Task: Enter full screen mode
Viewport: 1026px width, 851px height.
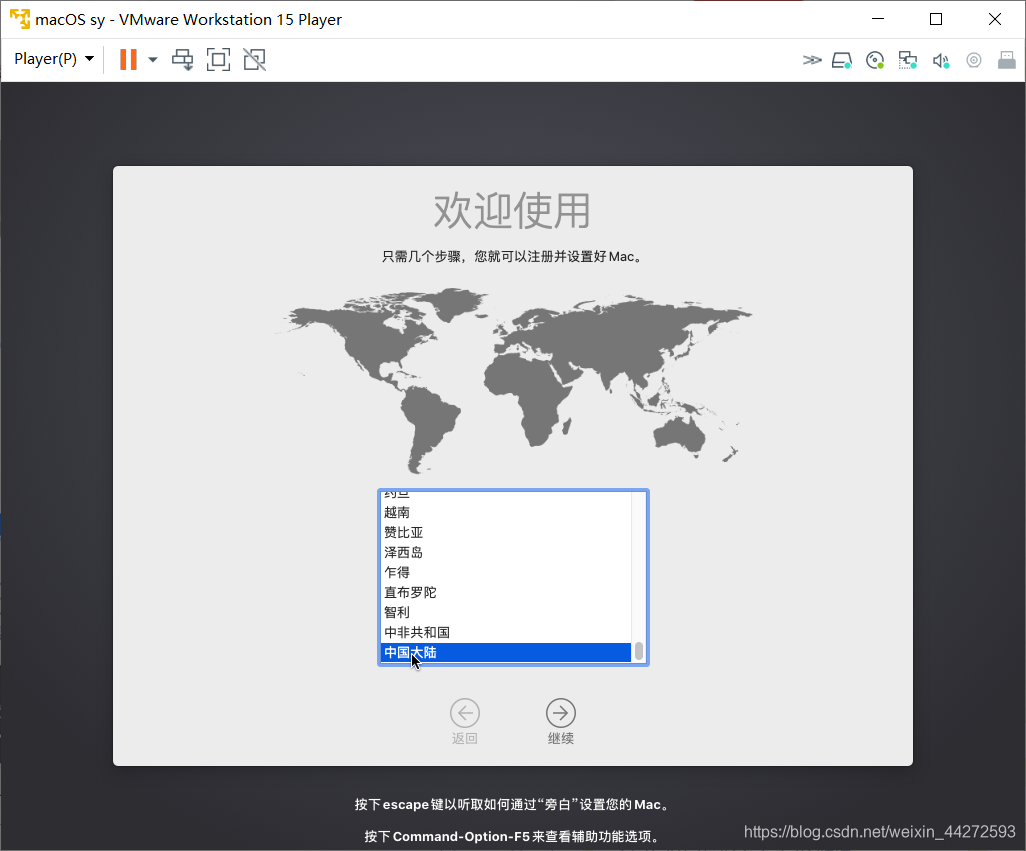Action: point(218,60)
